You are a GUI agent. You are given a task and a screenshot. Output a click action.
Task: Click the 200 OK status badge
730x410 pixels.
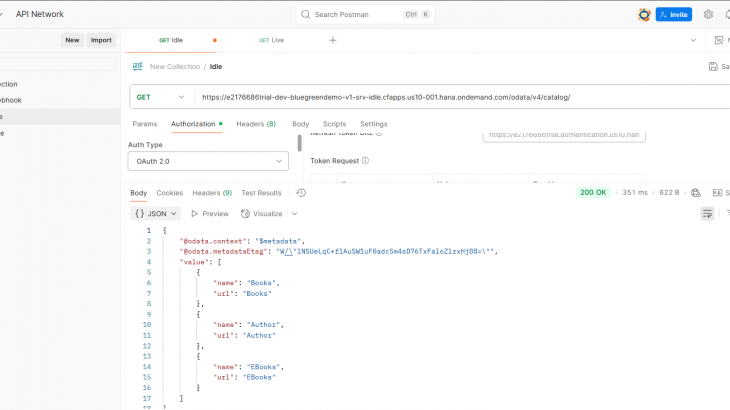[x=593, y=192]
